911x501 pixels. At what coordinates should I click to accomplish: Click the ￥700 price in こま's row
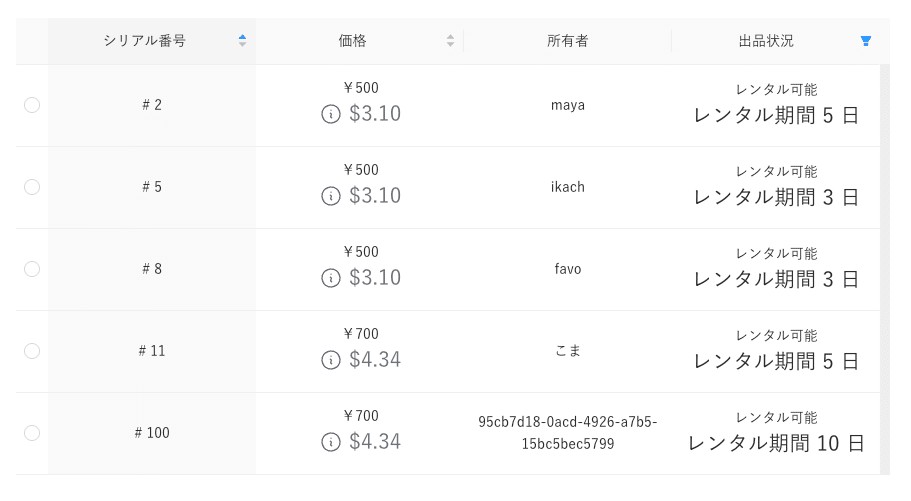tap(361, 334)
